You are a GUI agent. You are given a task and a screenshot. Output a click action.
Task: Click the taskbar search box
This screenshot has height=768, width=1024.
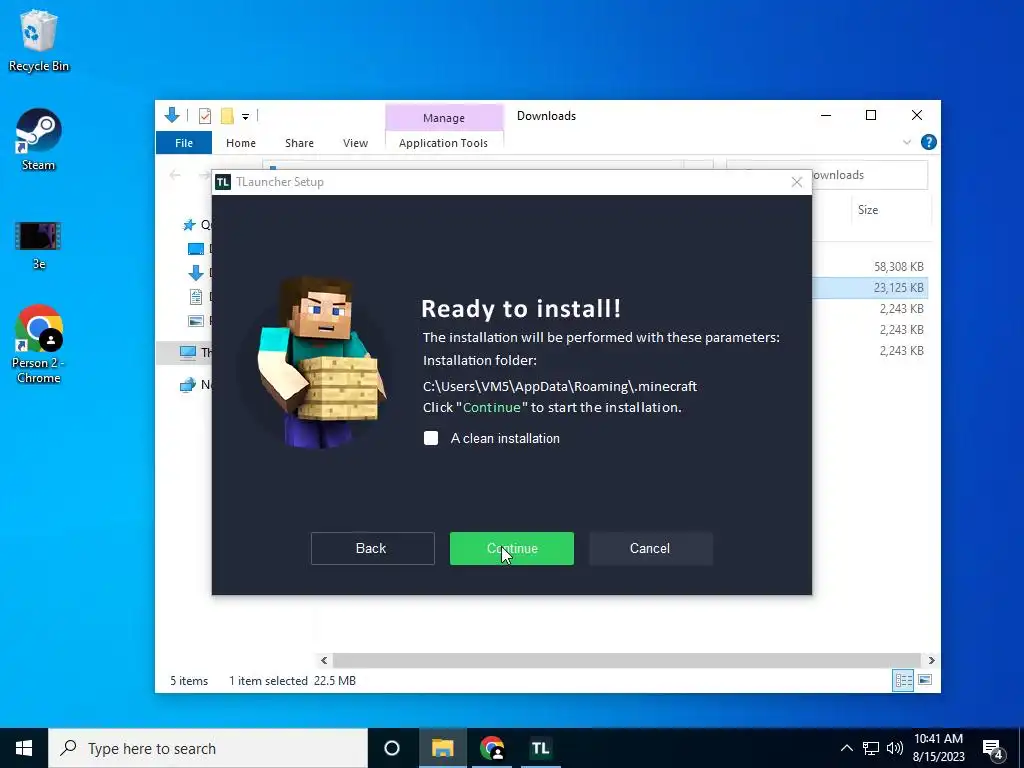tap(208, 748)
